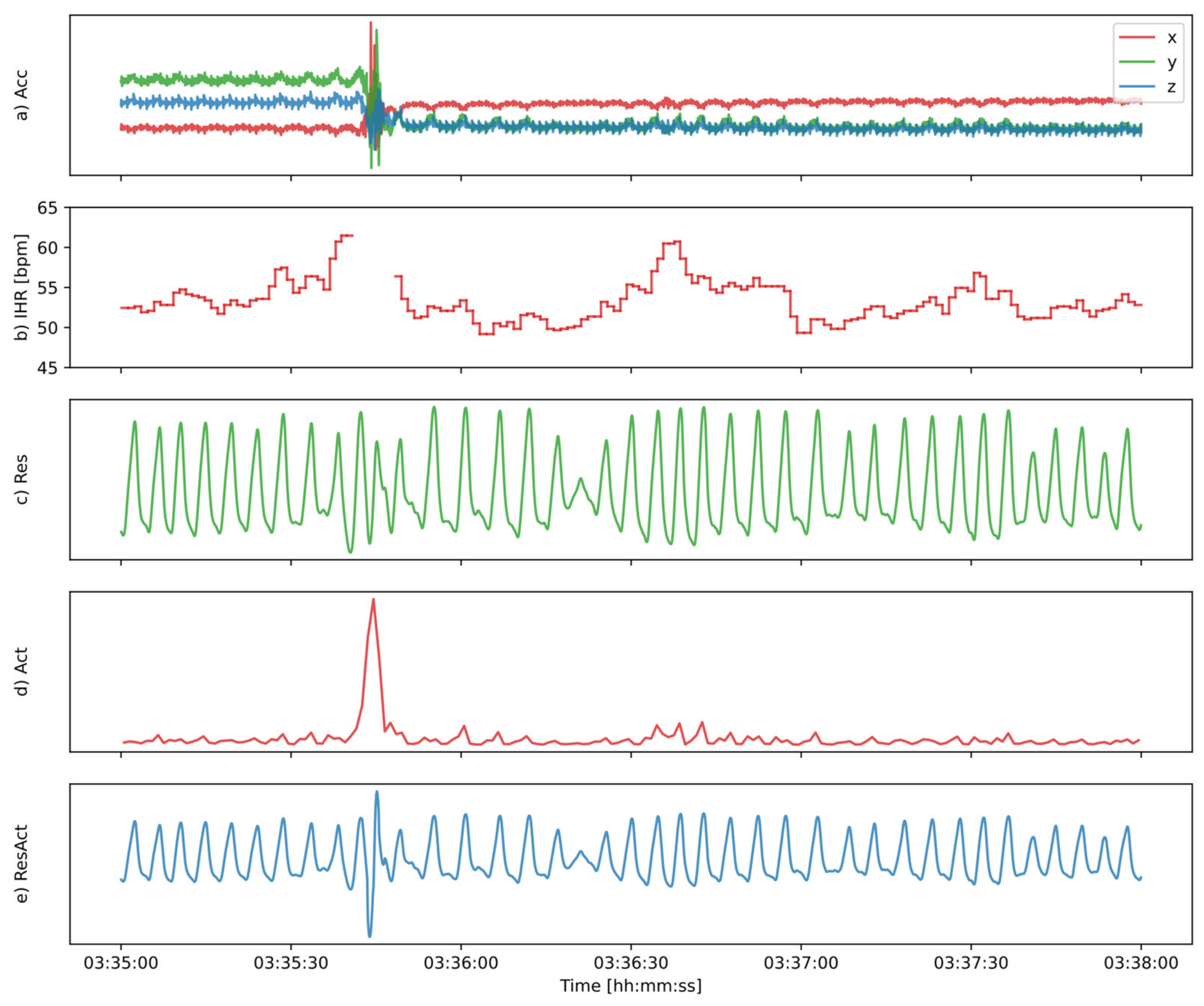
Task: Click the 'a) Acc' axis label
Action: (x=21, y=95)
